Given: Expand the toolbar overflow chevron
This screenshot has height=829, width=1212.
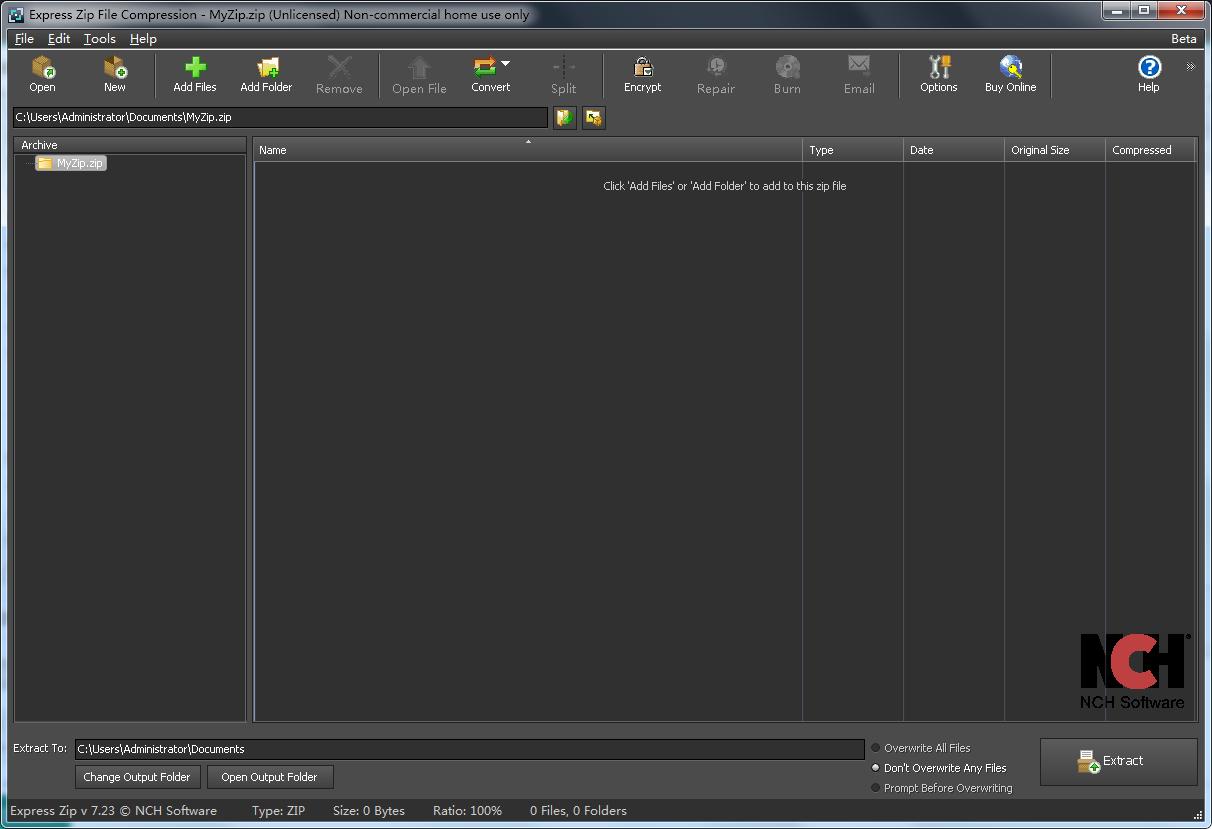Looking at the screenshot, I should tap(1190, 67).
